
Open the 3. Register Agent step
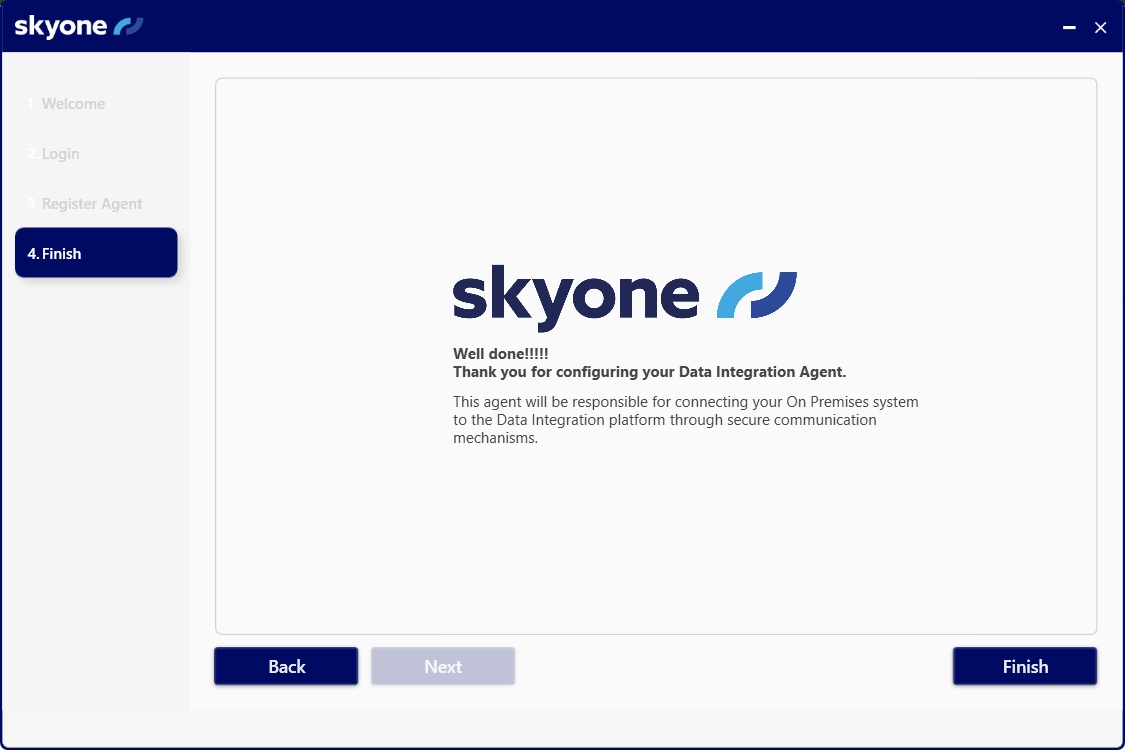[85, 204]
